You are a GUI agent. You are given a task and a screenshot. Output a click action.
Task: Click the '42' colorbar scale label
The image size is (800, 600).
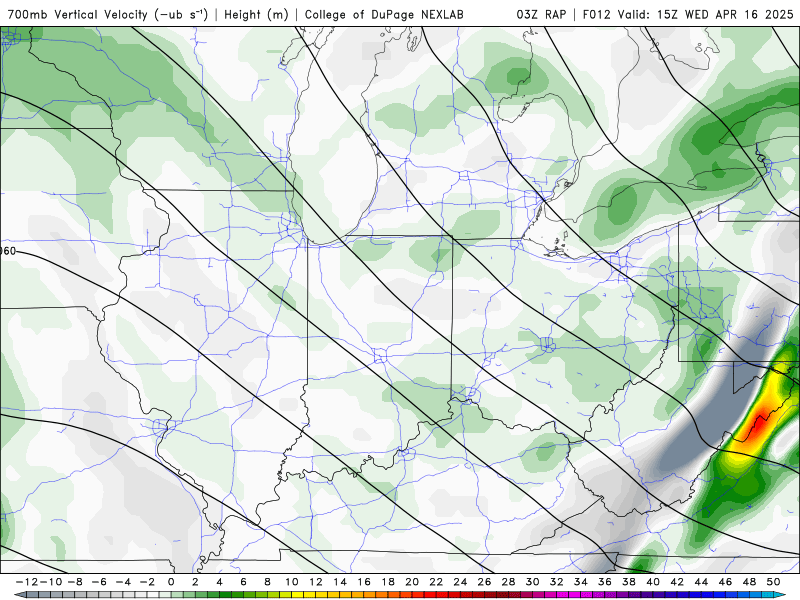(x=677, y=582)
